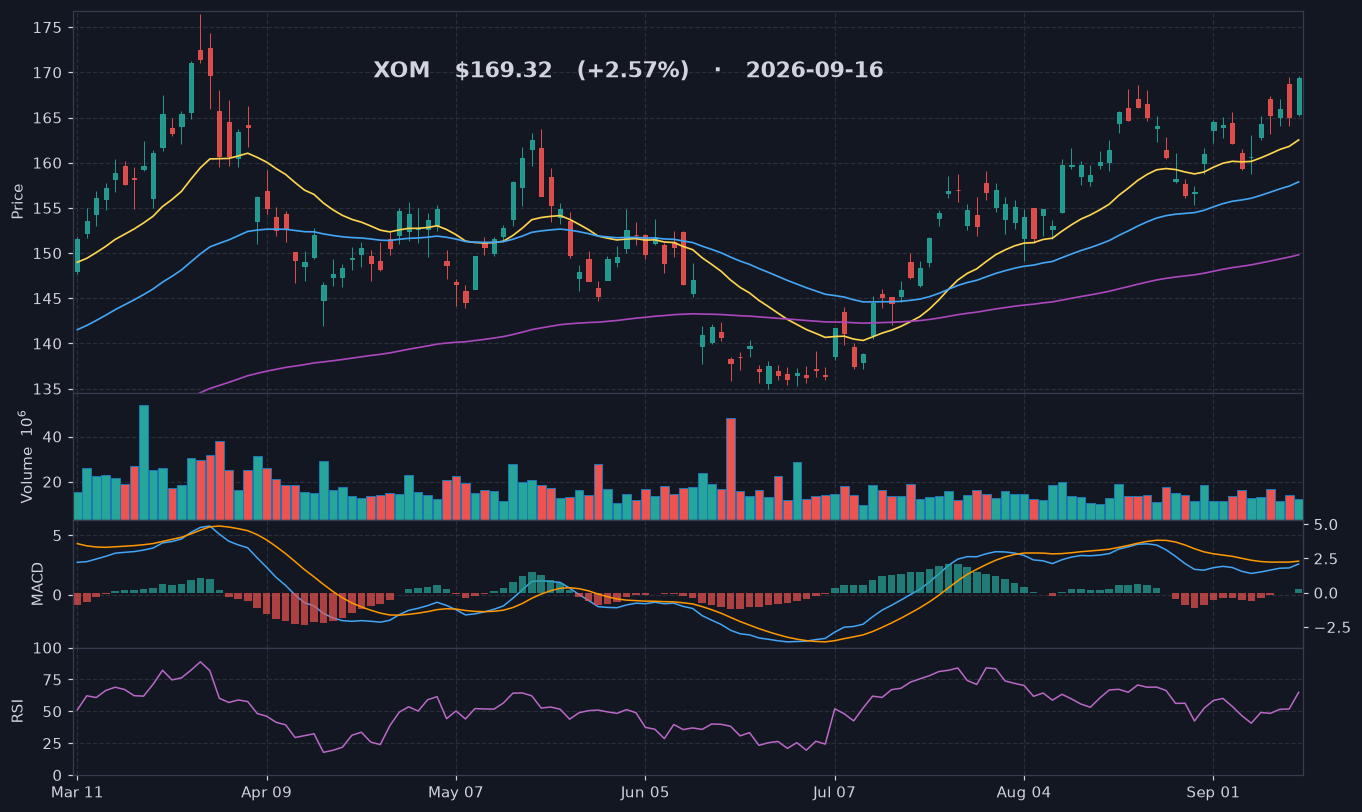
Task: Click the 100 tick on the RSI axis
Action: pos(49,649)
